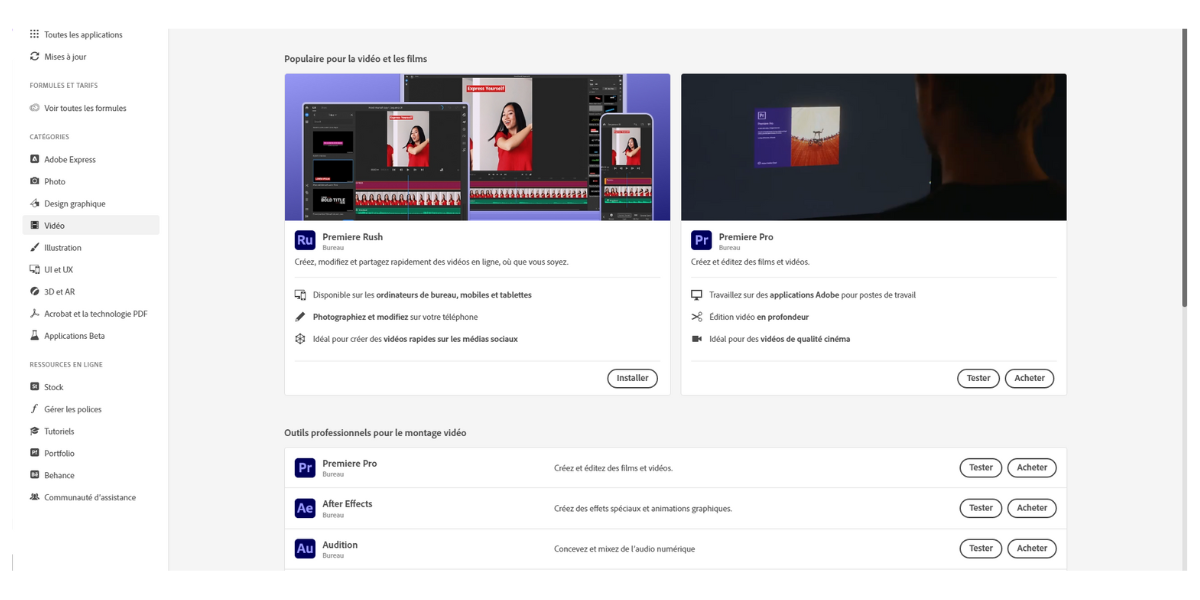Select the Vidéo category
The width and height of the screenshot is (1200, 600).
(91, 226)
